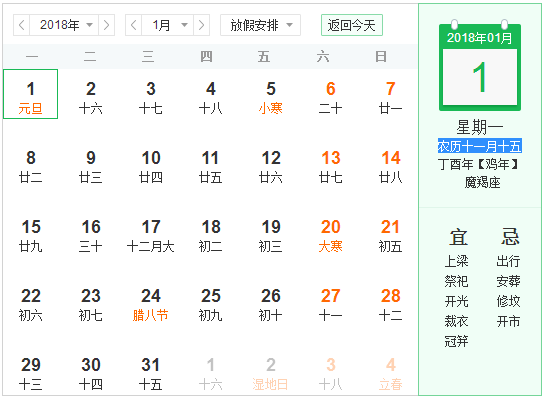Open the 1月 month dropdown

click(x=167, y=25)
